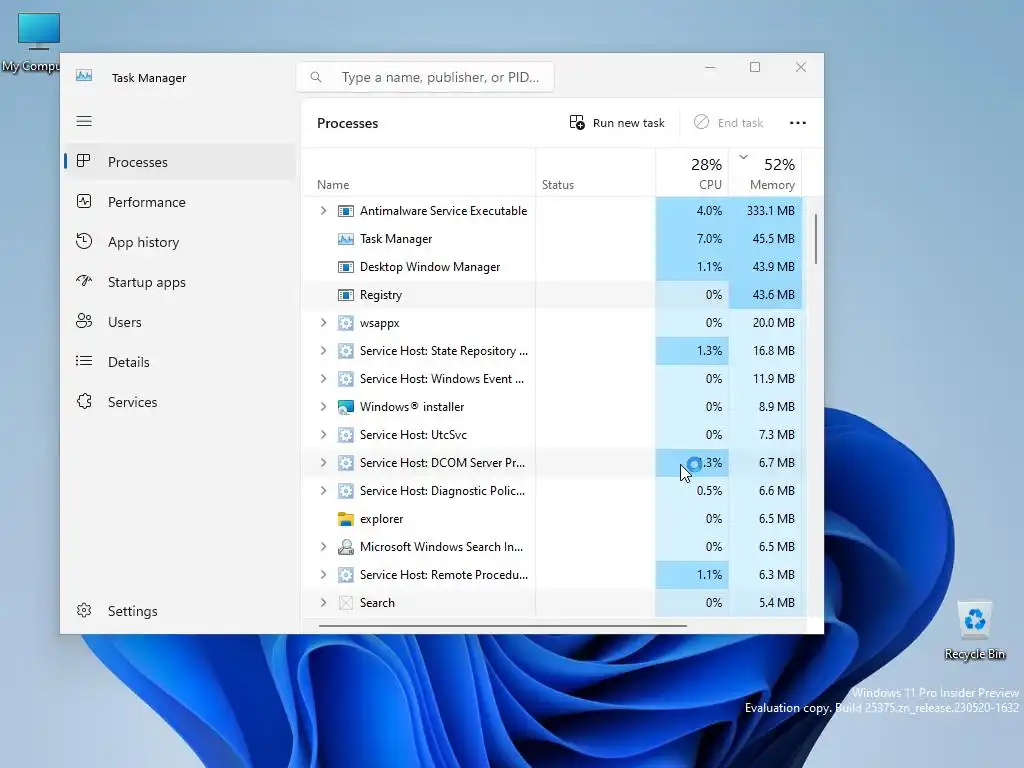Click the Service Host: Remote Procedure icon
The image size is (1024, 768).
[x=345, y=575]
